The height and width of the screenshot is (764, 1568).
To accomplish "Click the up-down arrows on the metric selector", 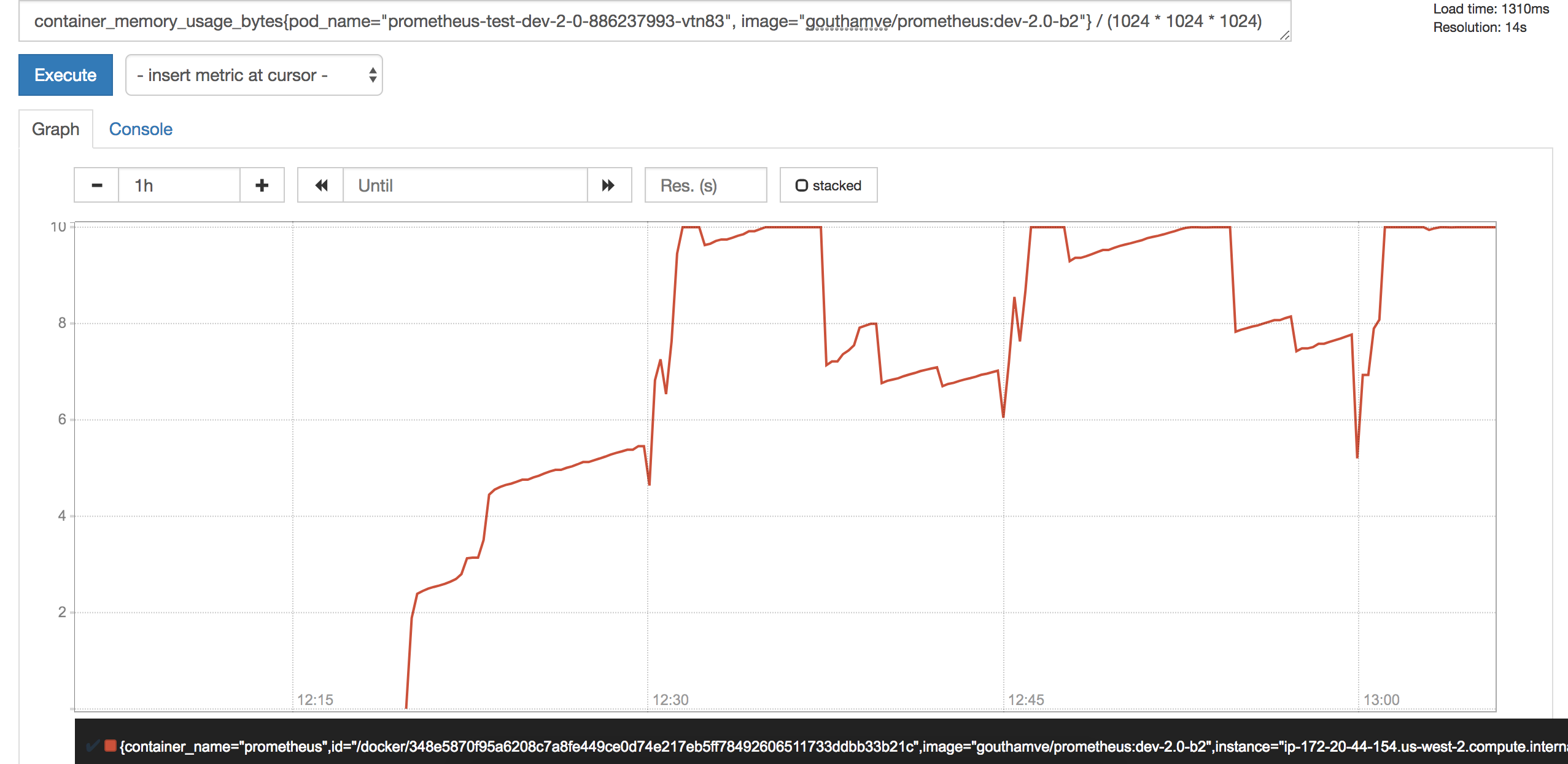I will point(372,76).
